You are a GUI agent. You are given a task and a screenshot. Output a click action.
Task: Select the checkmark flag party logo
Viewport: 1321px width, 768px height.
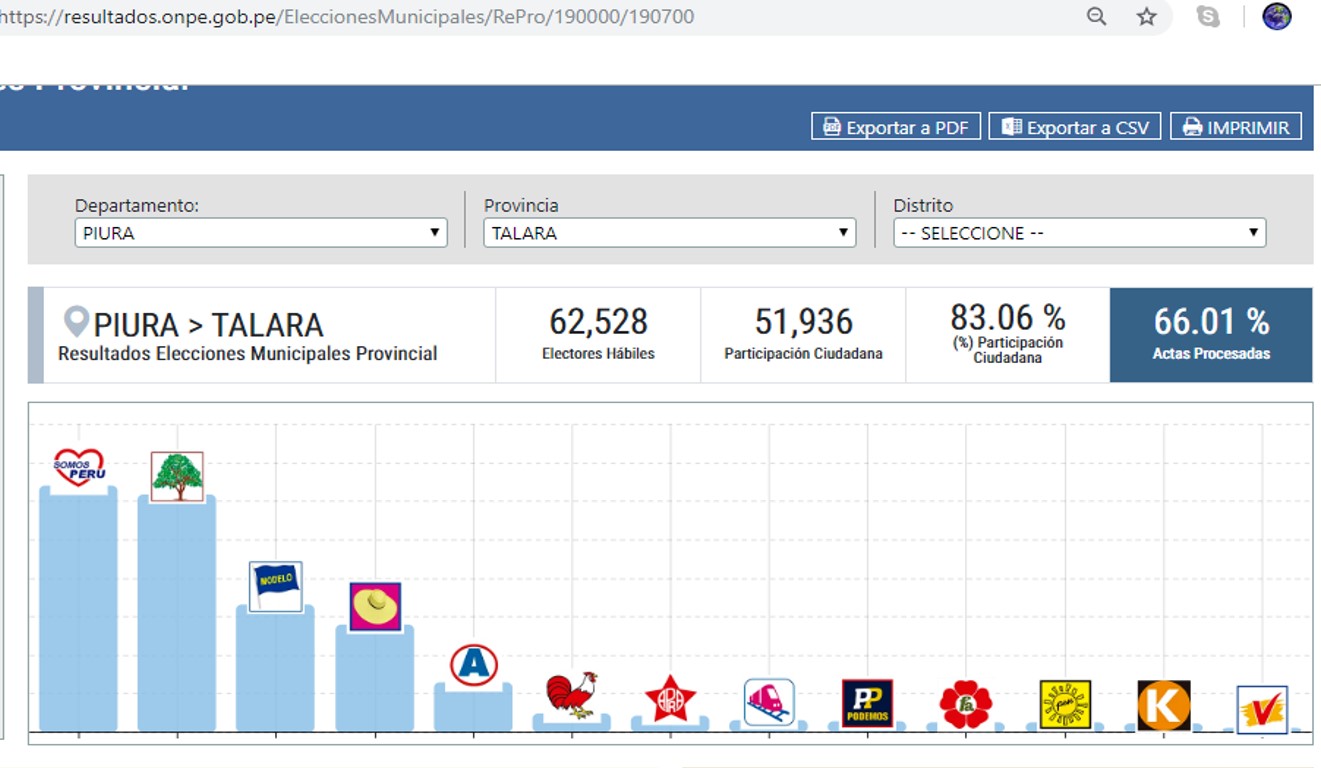[1262, 710]
